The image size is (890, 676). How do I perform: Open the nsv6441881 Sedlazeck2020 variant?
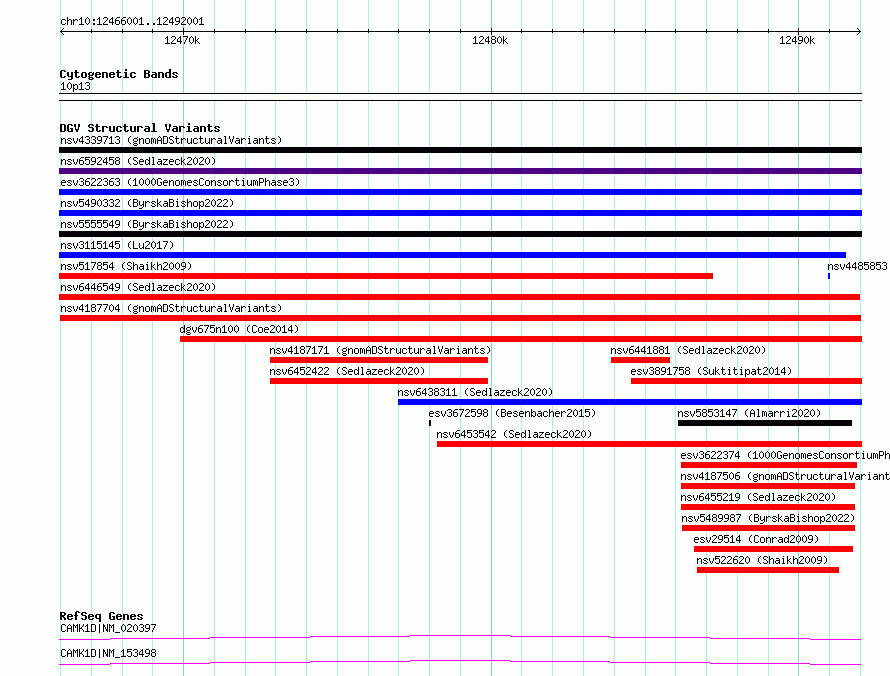[x=640, y=360]
